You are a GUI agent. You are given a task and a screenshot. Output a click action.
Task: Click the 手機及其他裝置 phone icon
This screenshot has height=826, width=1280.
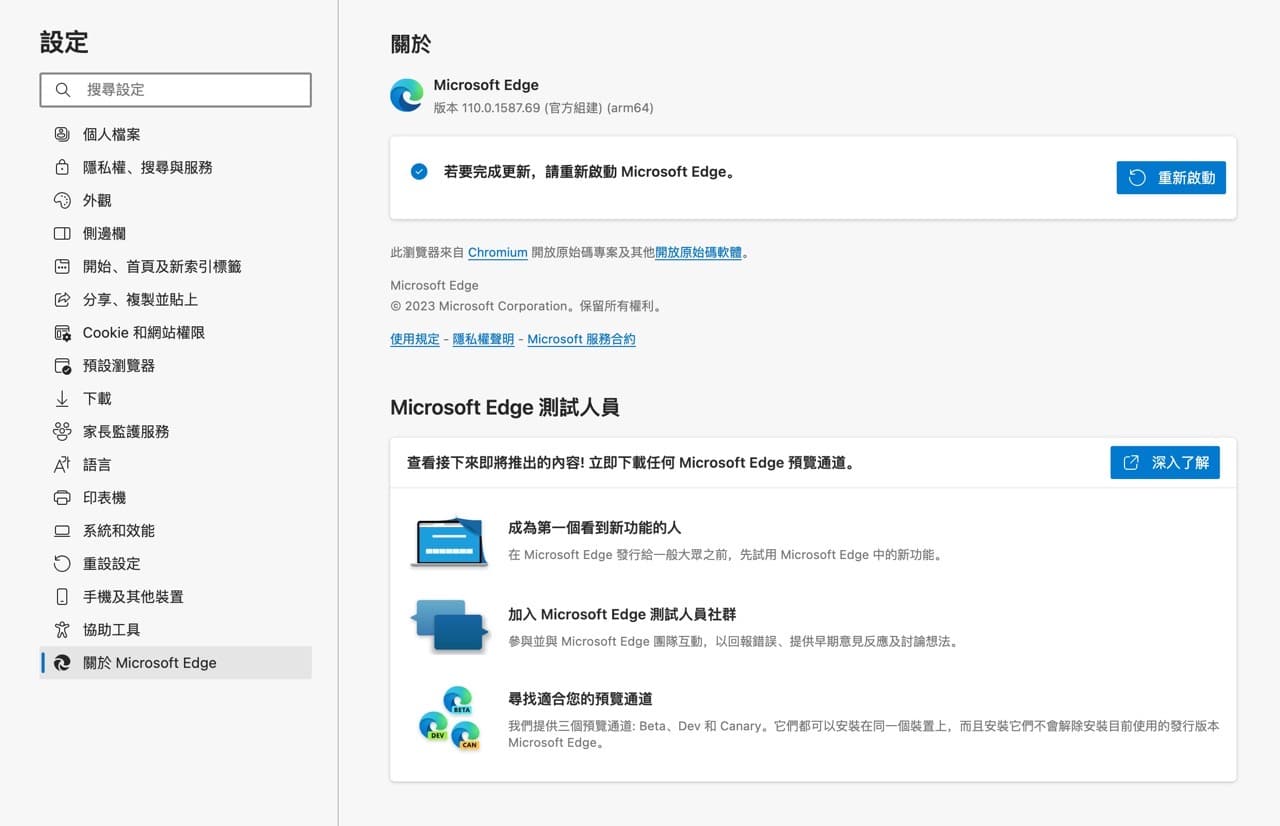pos(62,596)
